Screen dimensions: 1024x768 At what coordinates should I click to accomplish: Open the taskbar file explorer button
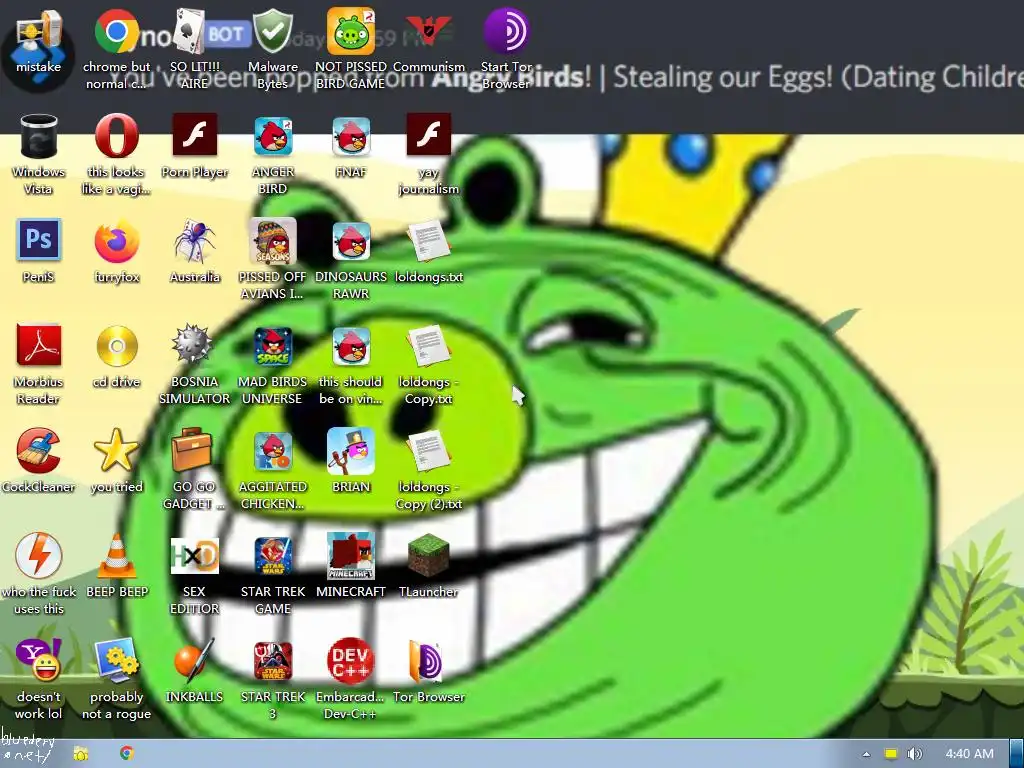81,754
